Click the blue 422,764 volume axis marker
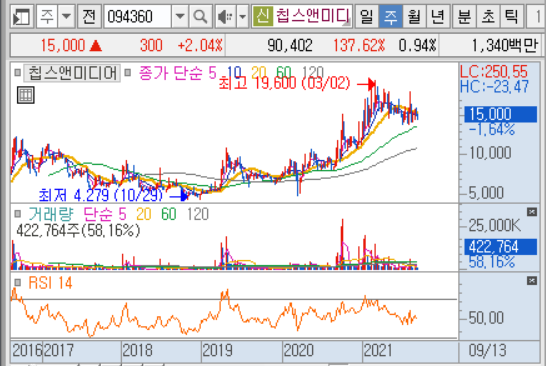 click(x=501, y=247)
